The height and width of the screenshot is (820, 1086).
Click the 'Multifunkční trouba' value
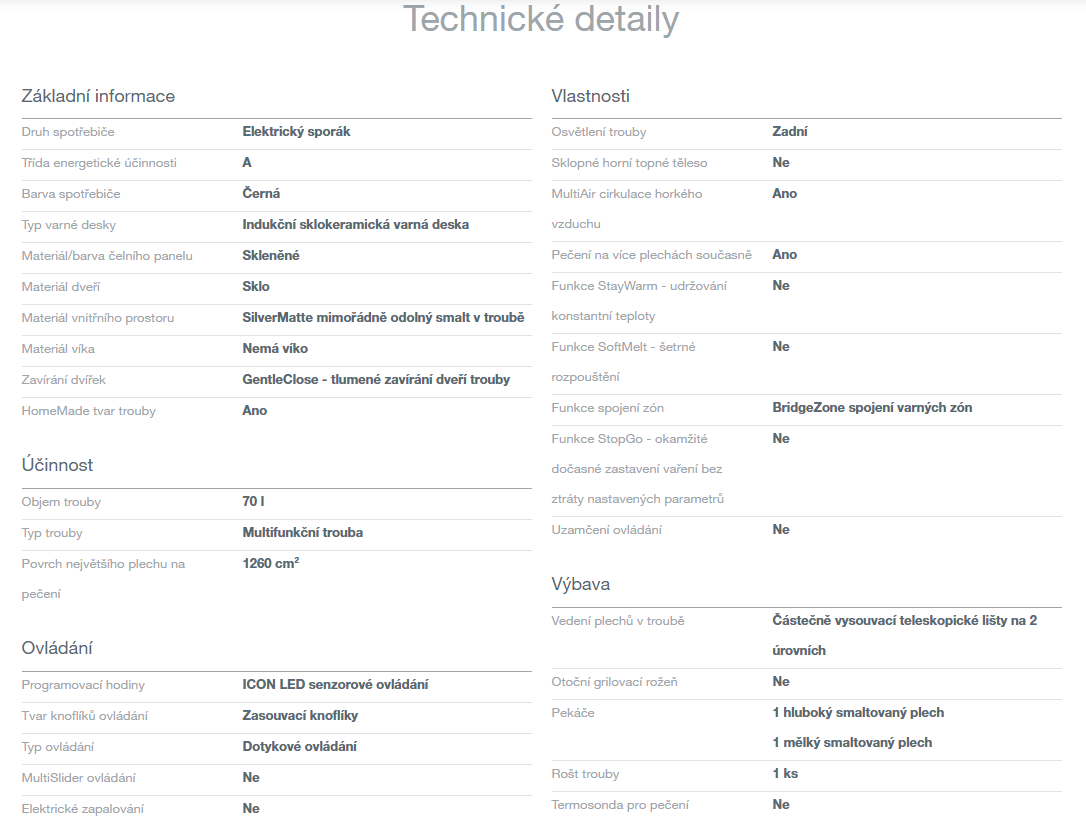point(302,533)
